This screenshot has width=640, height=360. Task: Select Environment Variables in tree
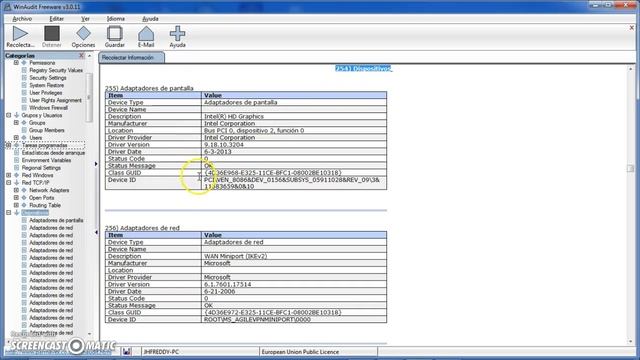[x=47, y=160]
